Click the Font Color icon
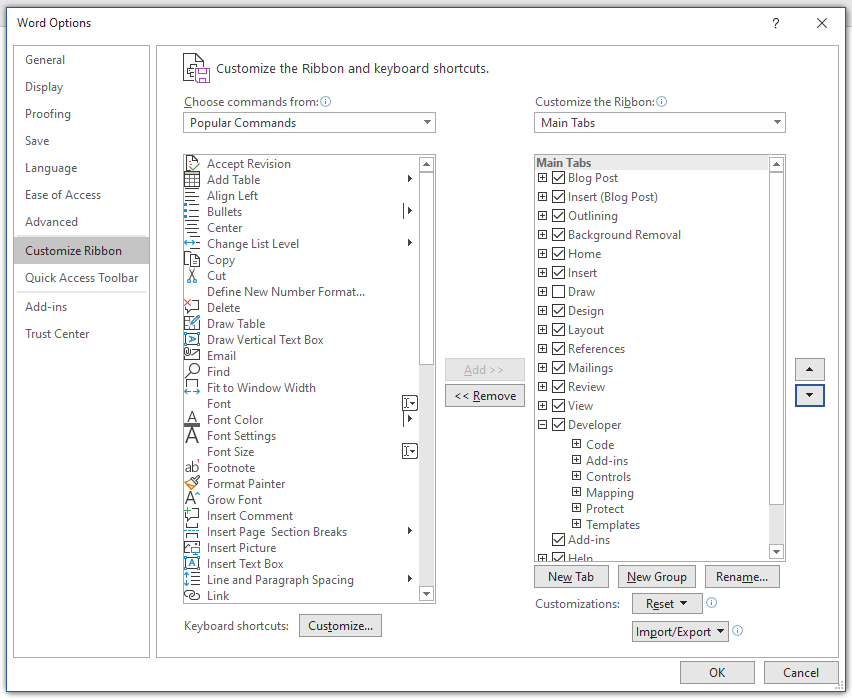Screen dimensions: 852x698 point(192,419)
